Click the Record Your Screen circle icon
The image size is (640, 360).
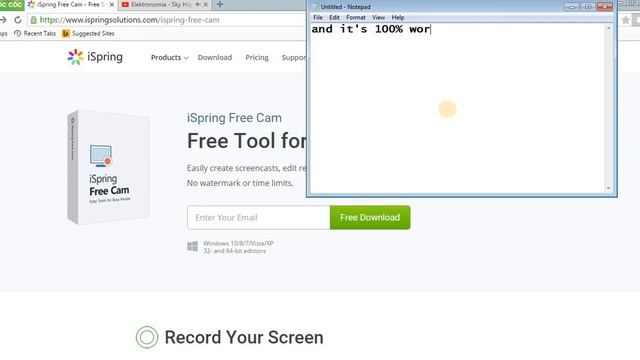(x=147, y=337)
